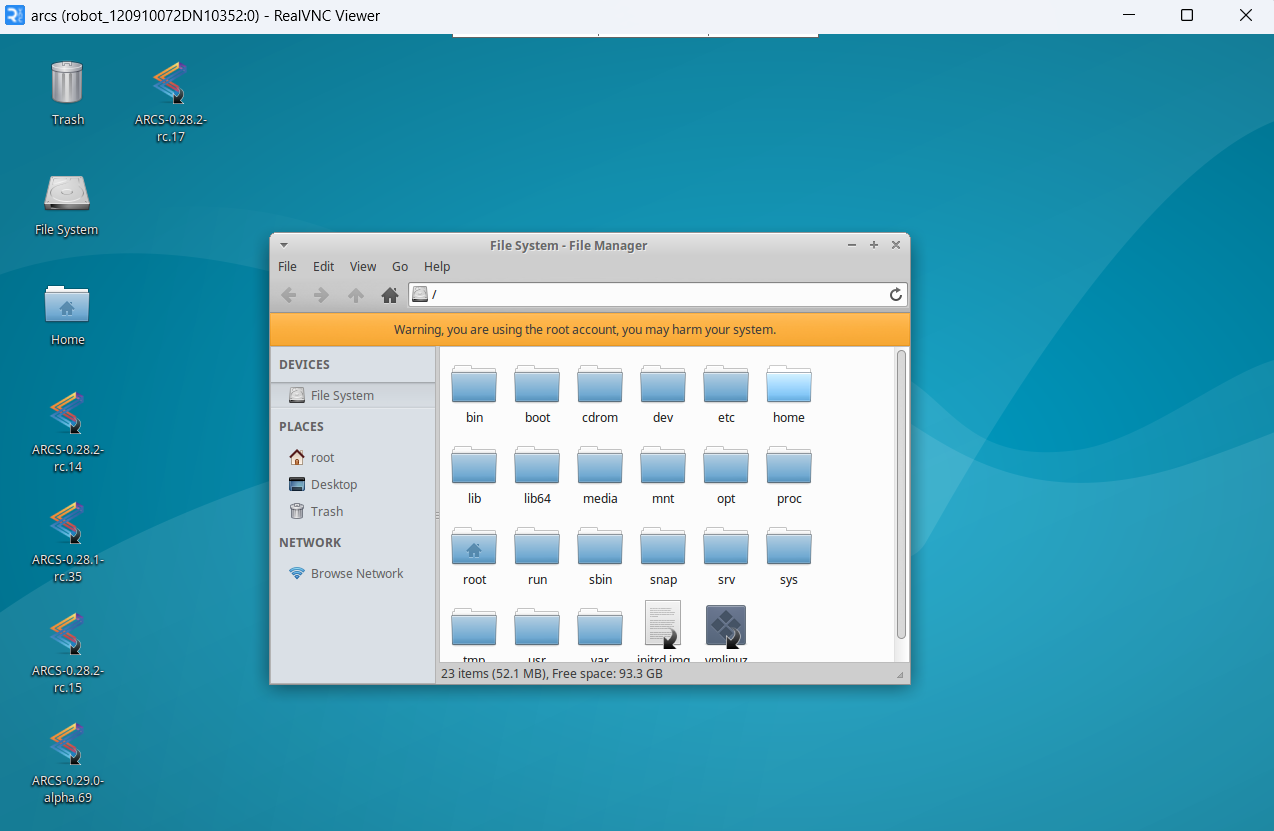Click the status bar items count text
Image resolution: width=1274 pixels, height=831 pixels.
point(552,673)
